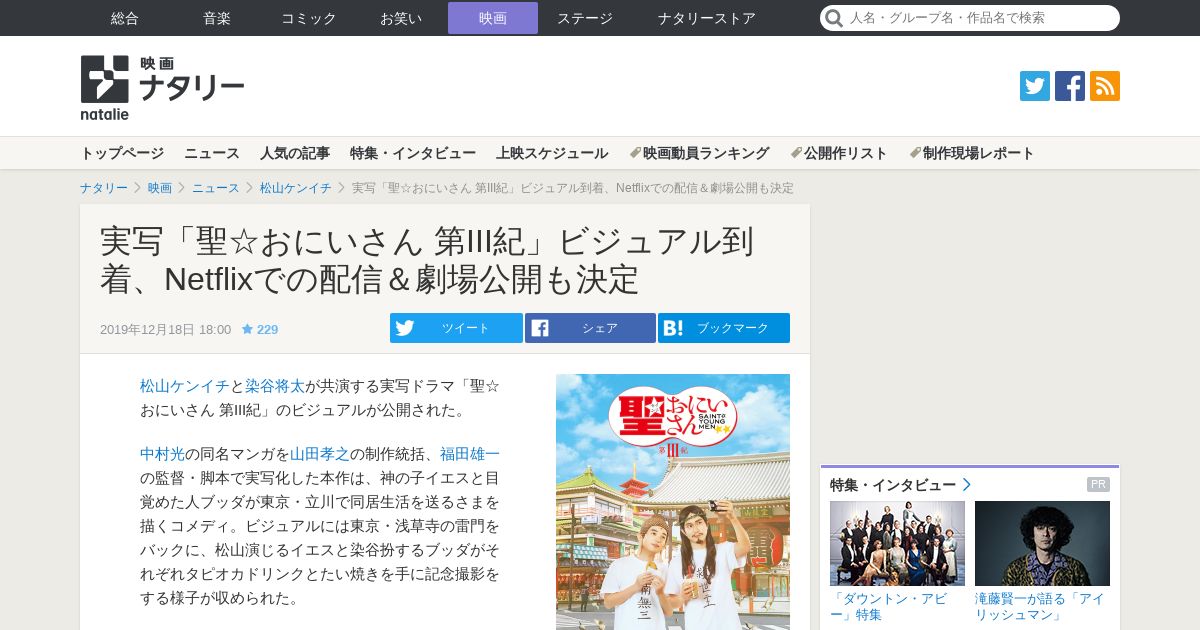Enlarge the 聖☆おにいさん poster image
1200x630 pixels.
point(673,502)
